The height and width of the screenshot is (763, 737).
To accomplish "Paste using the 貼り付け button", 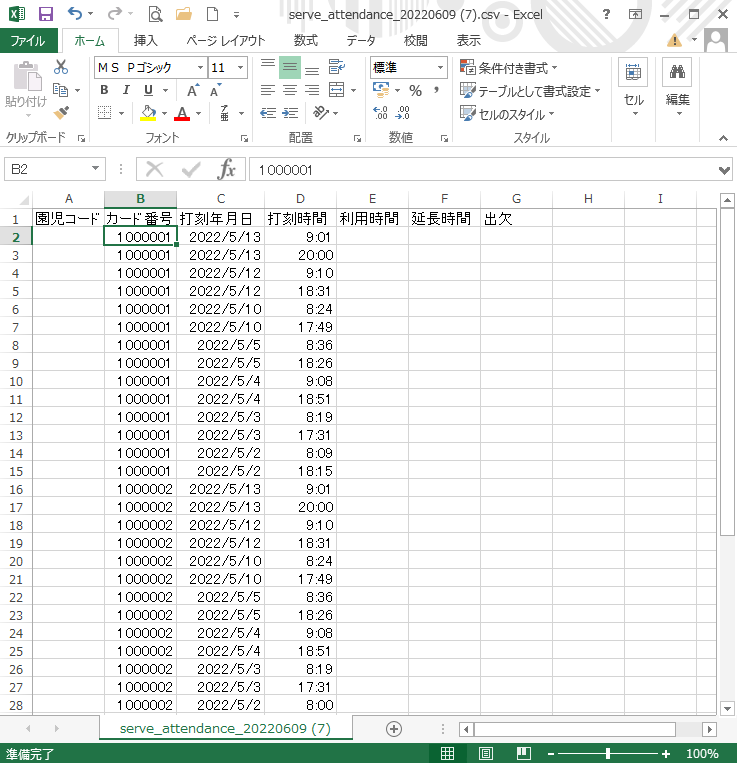I will point(26,91).
